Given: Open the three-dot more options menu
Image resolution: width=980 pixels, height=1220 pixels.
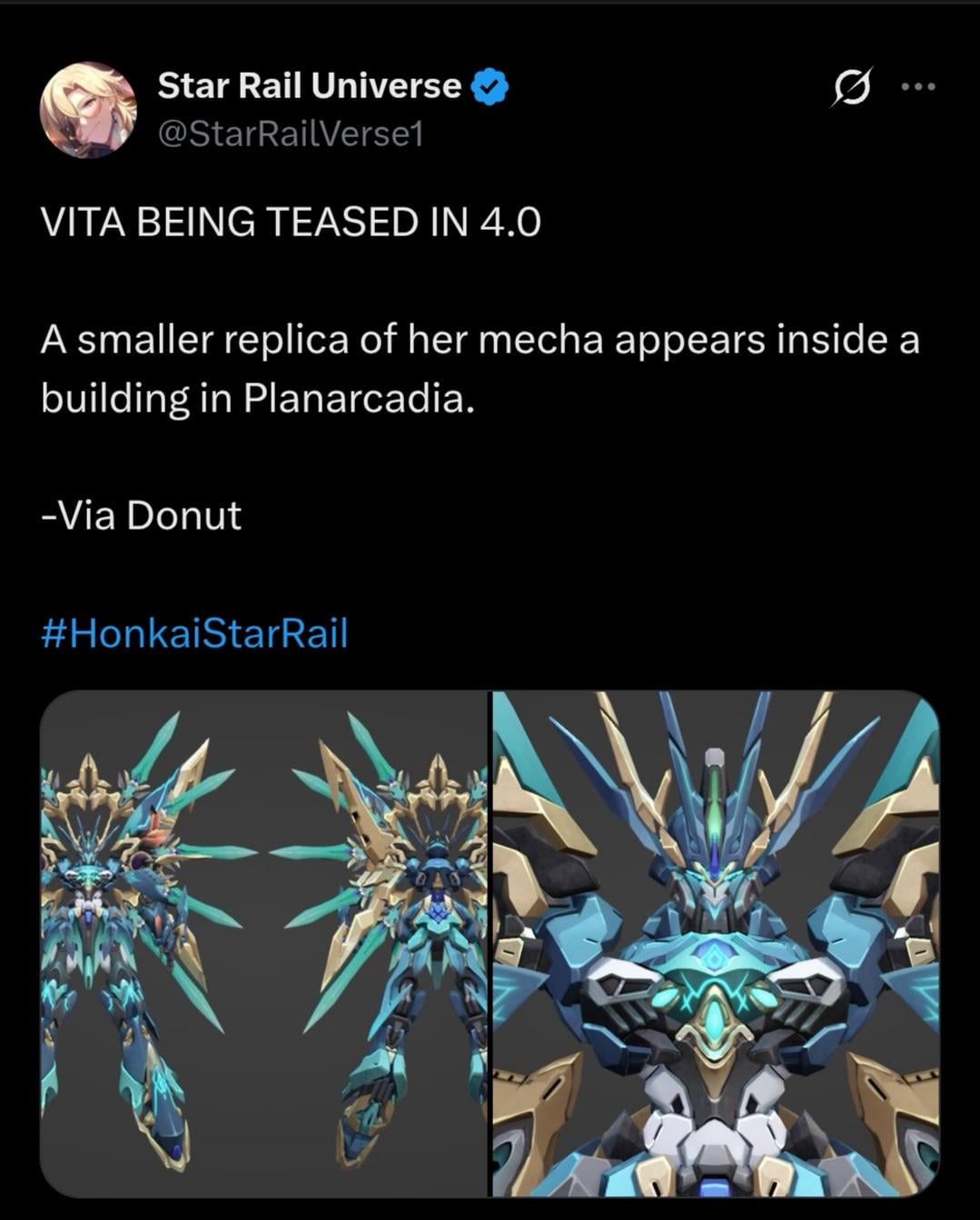Looking at the screenshot, I should click(x=917, y=87).
